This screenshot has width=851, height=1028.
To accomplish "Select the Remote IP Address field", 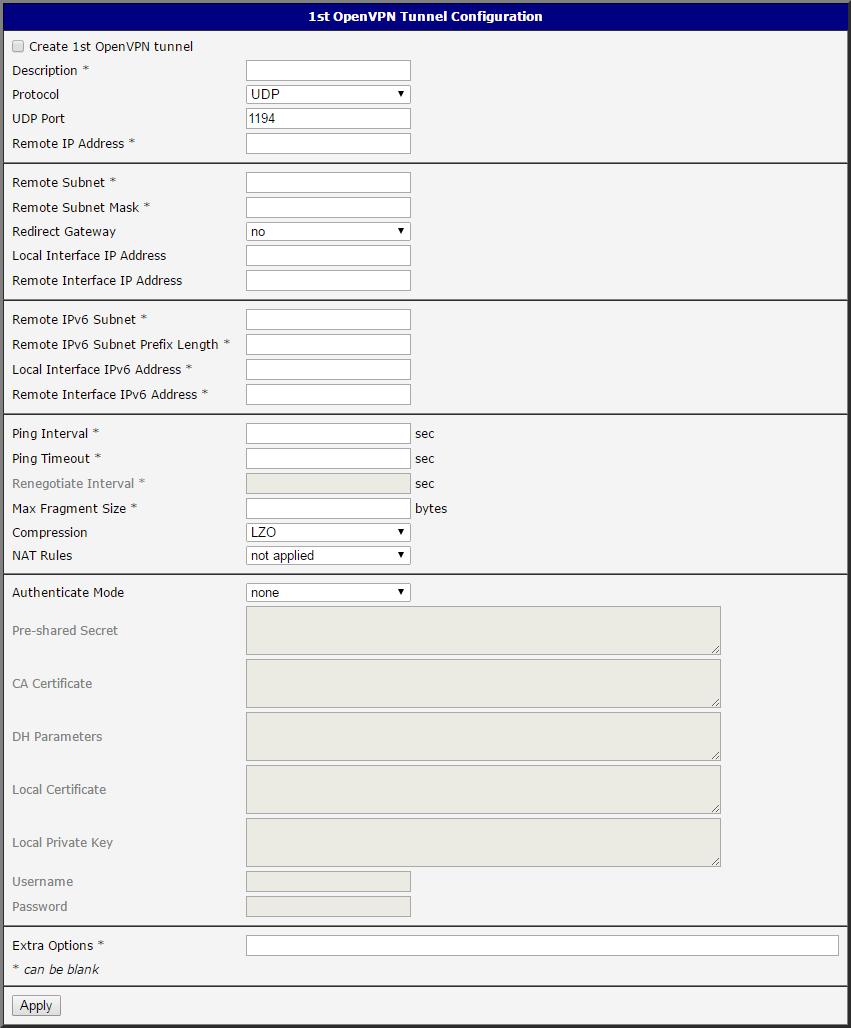I will [328, 144].
